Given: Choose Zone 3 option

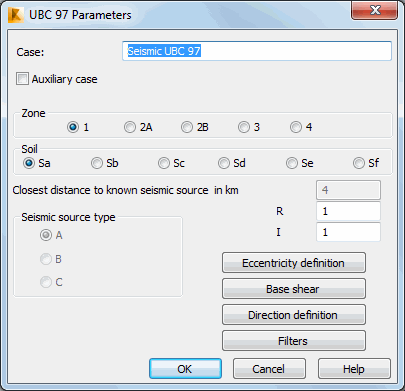Looking at the screenshot, I should tap(244, 127).
